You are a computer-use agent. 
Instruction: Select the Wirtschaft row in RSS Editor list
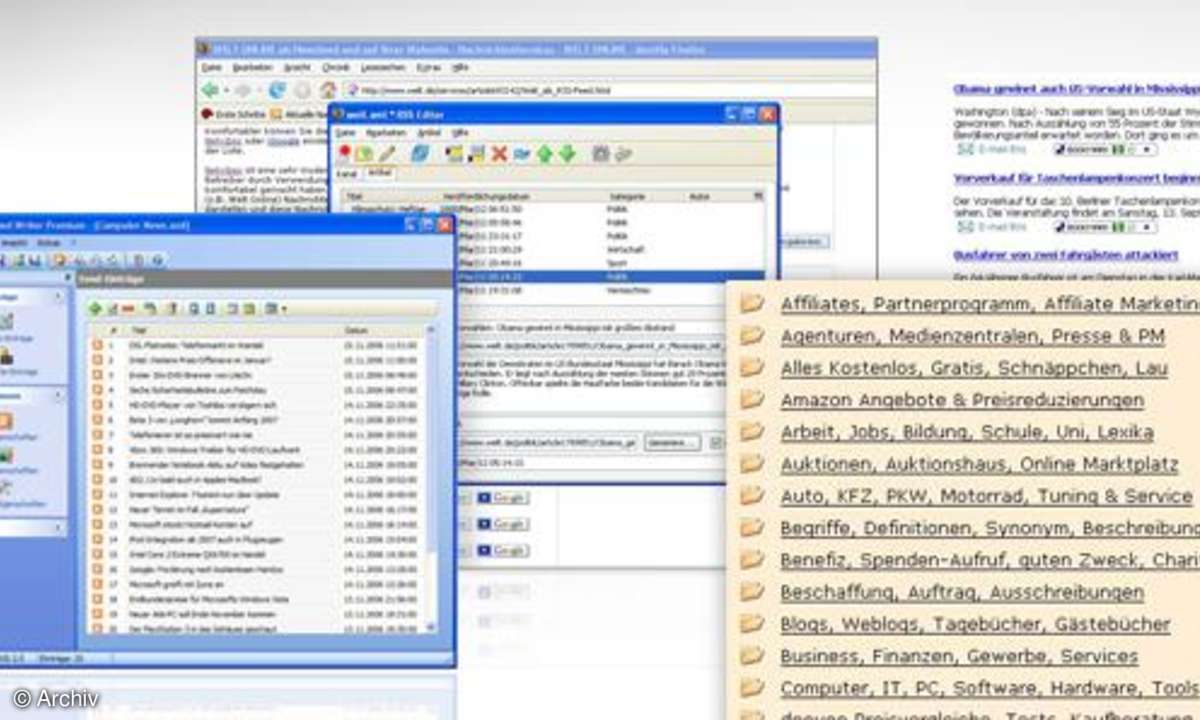click(x=610, y=250)
